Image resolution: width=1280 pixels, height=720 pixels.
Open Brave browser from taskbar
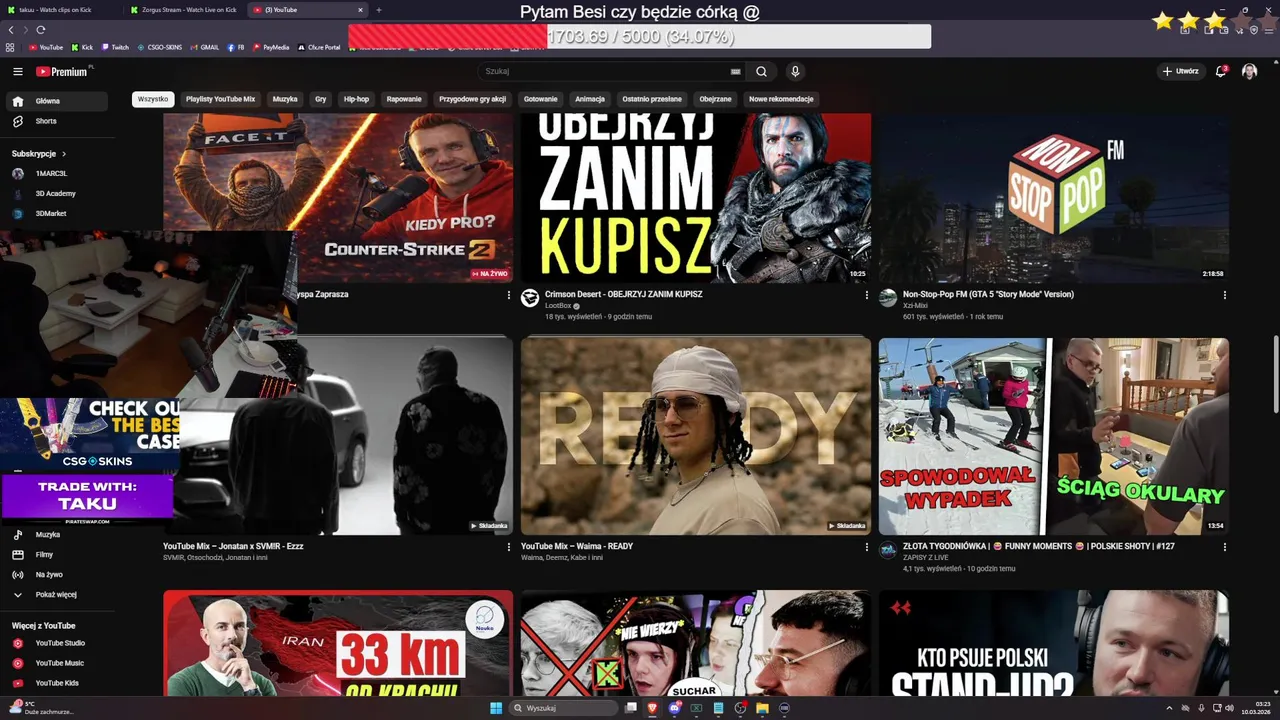[653, 708]
